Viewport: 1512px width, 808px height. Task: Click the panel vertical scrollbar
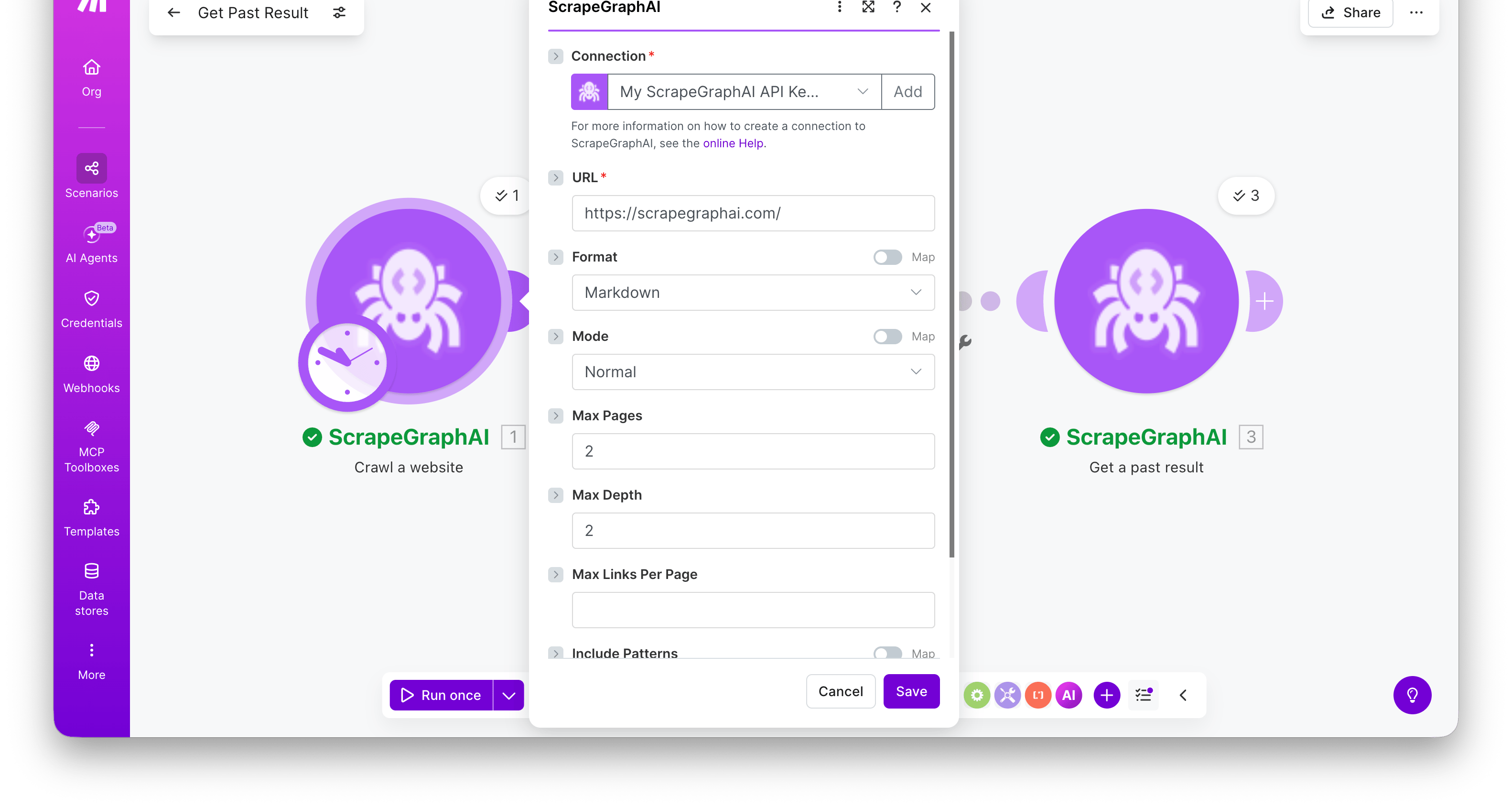(951, 294)
